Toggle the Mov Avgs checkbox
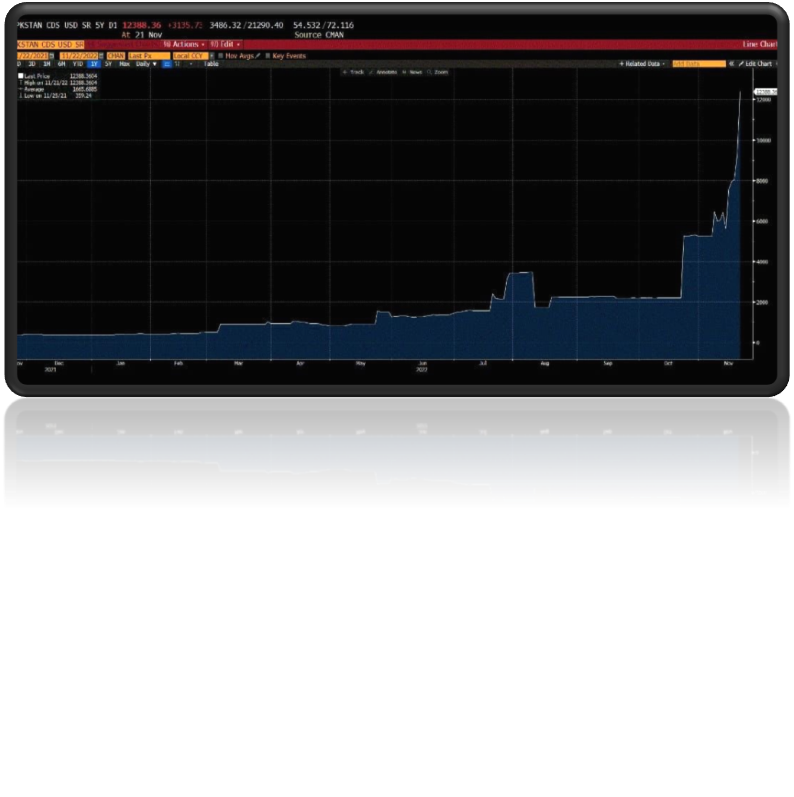Screen dimensions: 794x797 221,56
